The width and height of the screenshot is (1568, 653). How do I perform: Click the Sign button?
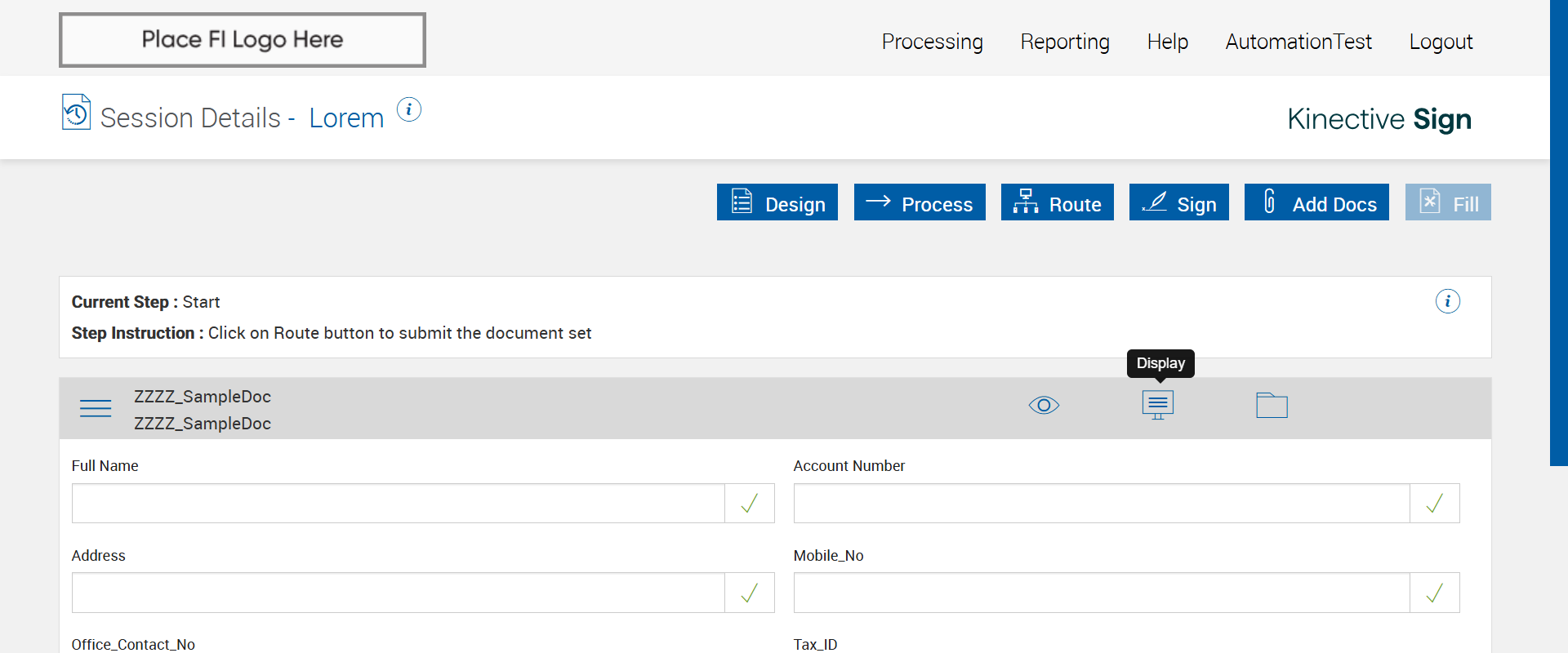click(x=1178, y=202)
